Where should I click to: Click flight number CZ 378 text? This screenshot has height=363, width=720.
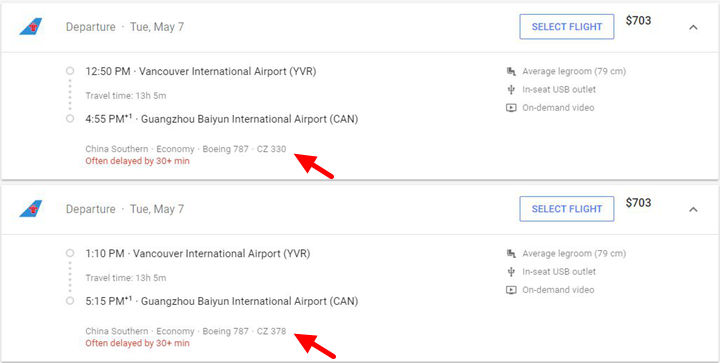point(271,331)
